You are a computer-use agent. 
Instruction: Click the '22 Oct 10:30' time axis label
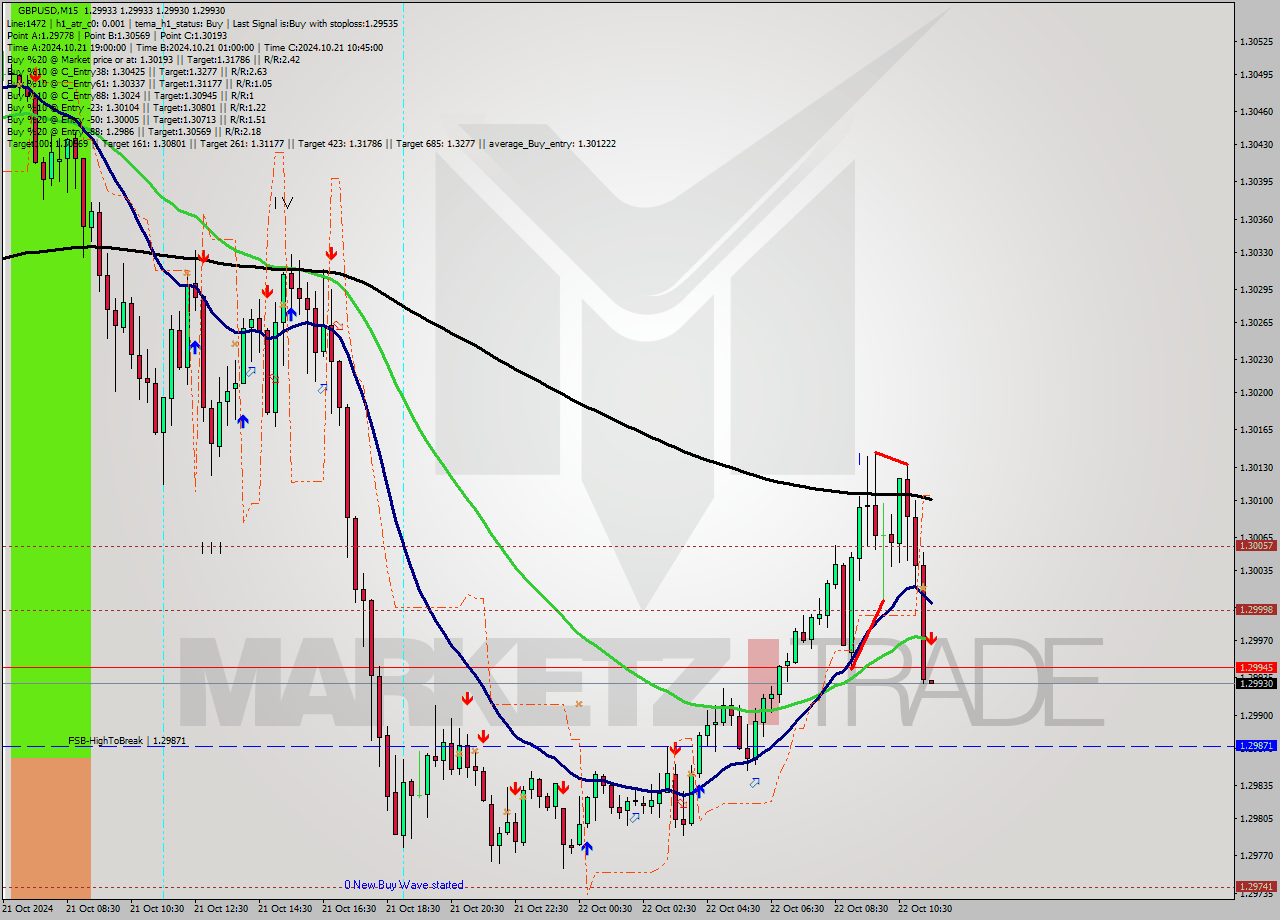tap(925, 909)
